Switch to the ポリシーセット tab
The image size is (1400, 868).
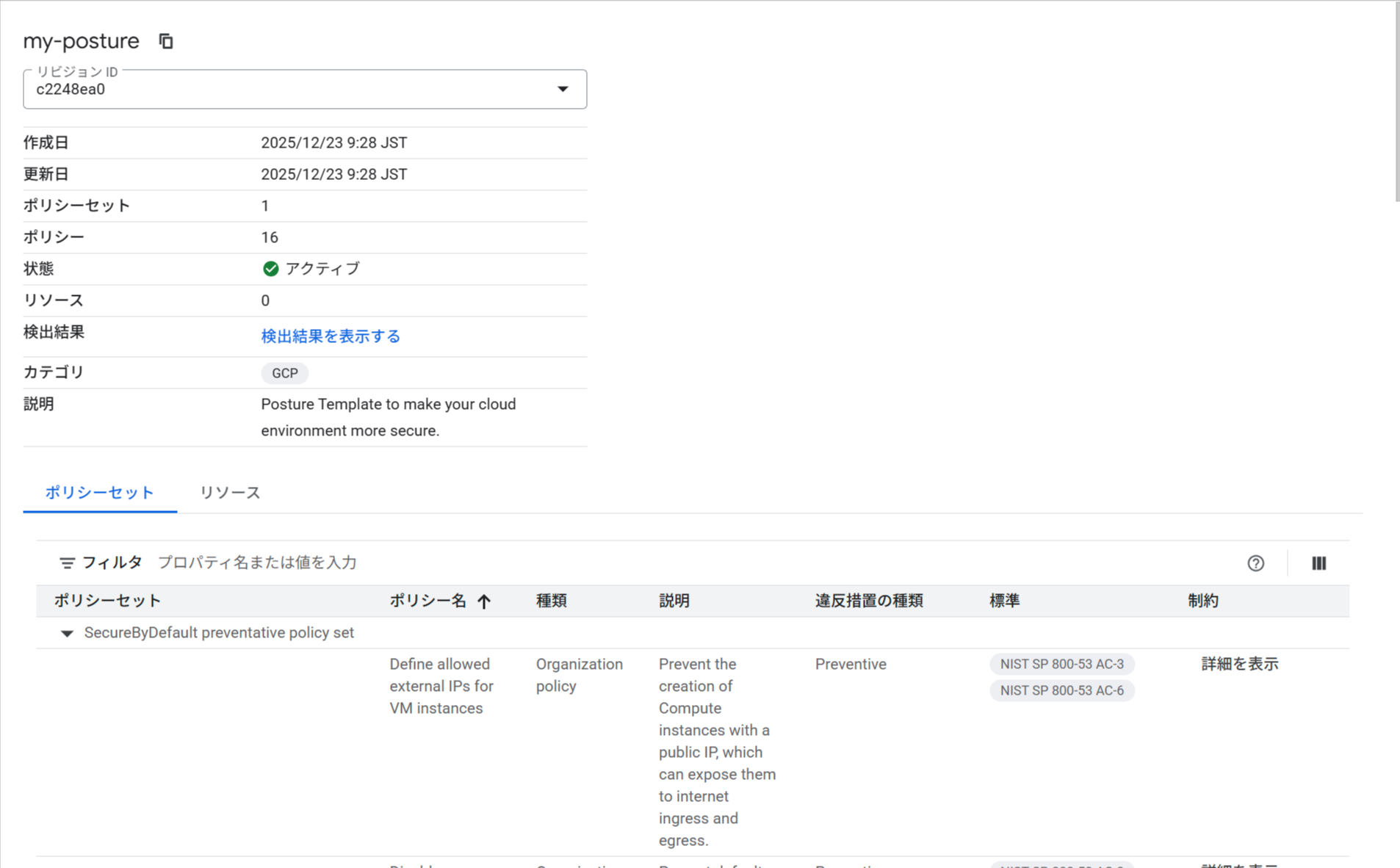(100, 493)
